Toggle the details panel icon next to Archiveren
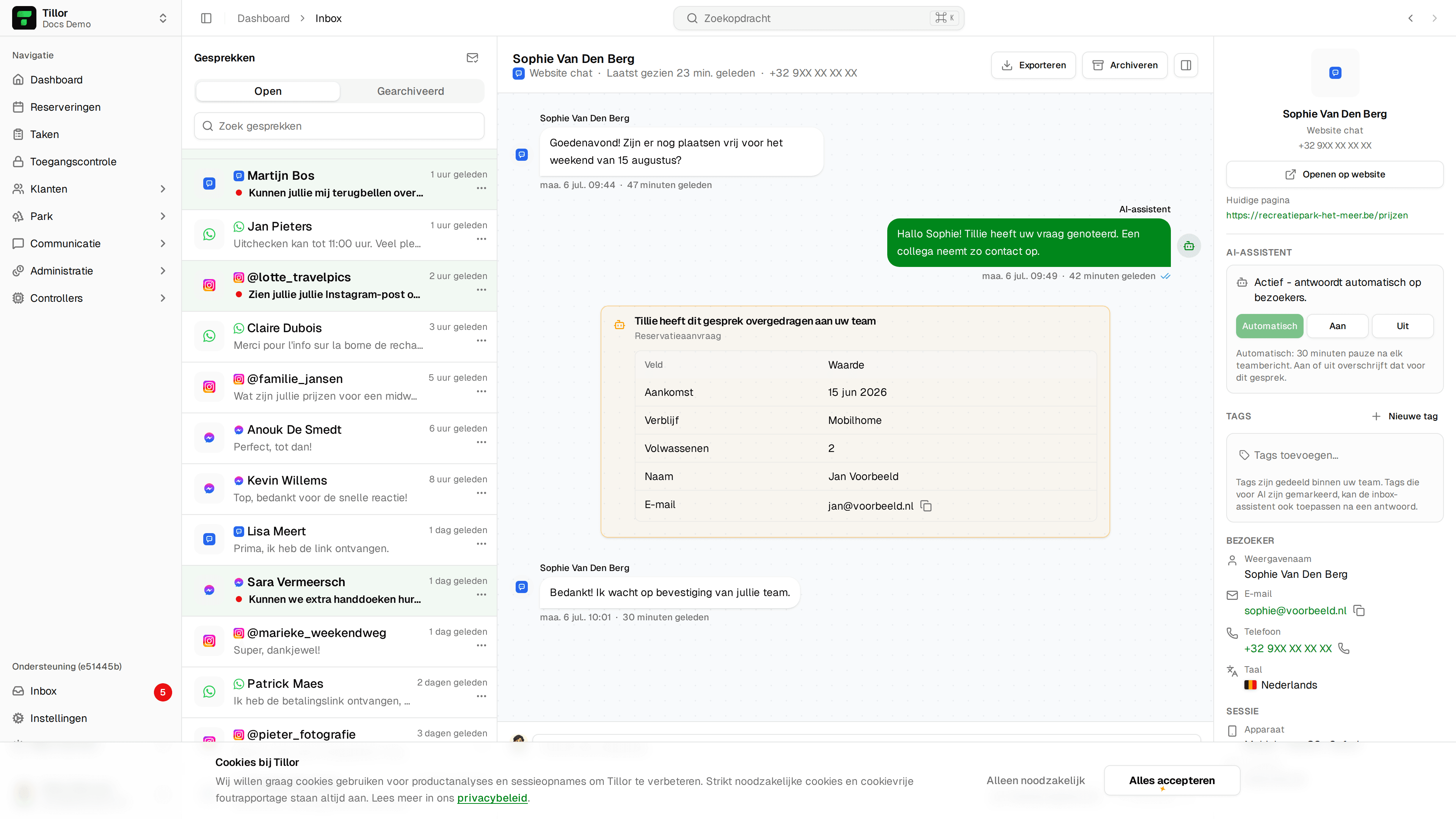This screenshot has height=819, width=1456. click(x=1186, y=65)
